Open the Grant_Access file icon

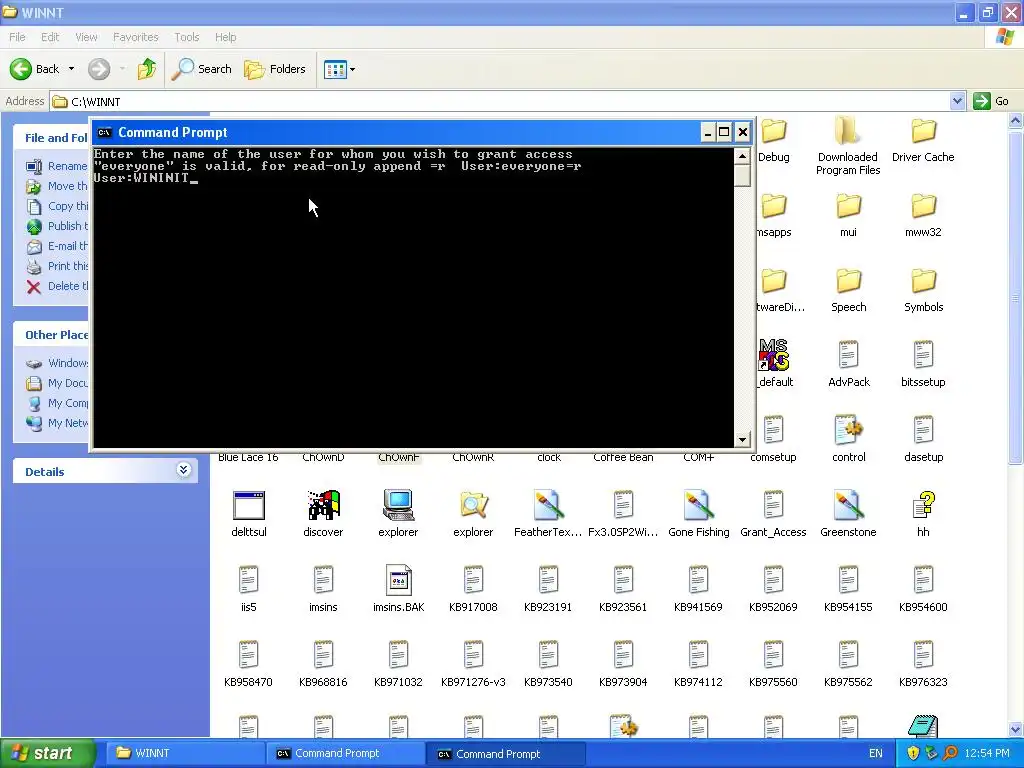click(773, 505)
